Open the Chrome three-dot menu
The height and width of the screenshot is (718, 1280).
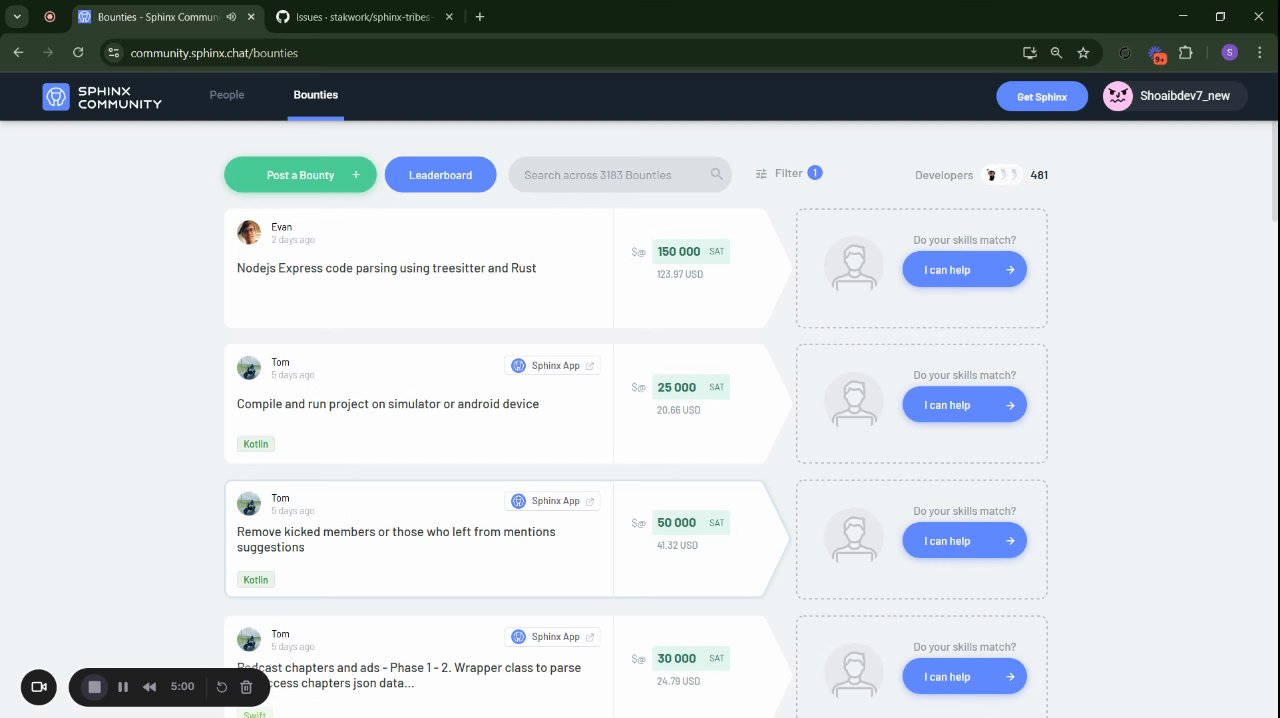(x=1259, y=53)
